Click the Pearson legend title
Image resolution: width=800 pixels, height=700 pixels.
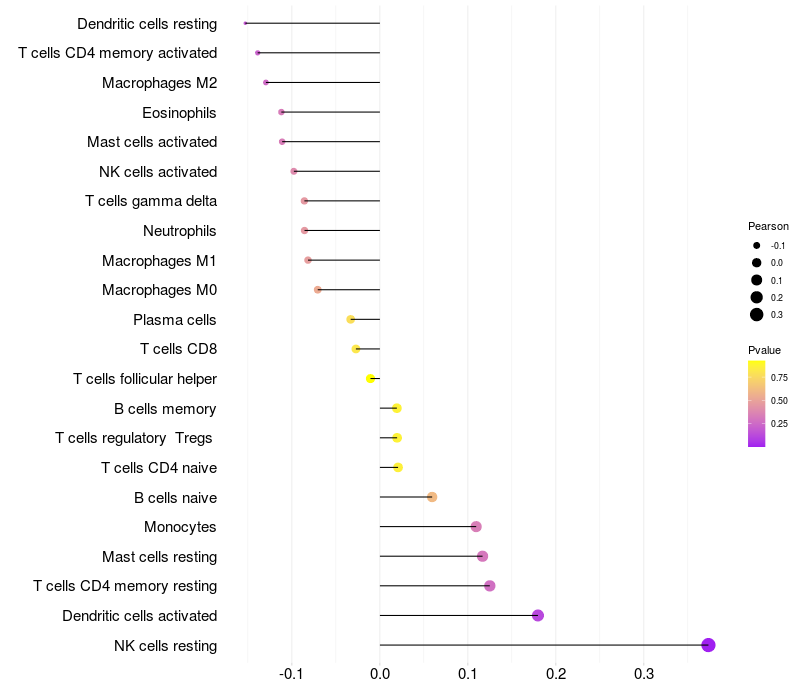768,226
